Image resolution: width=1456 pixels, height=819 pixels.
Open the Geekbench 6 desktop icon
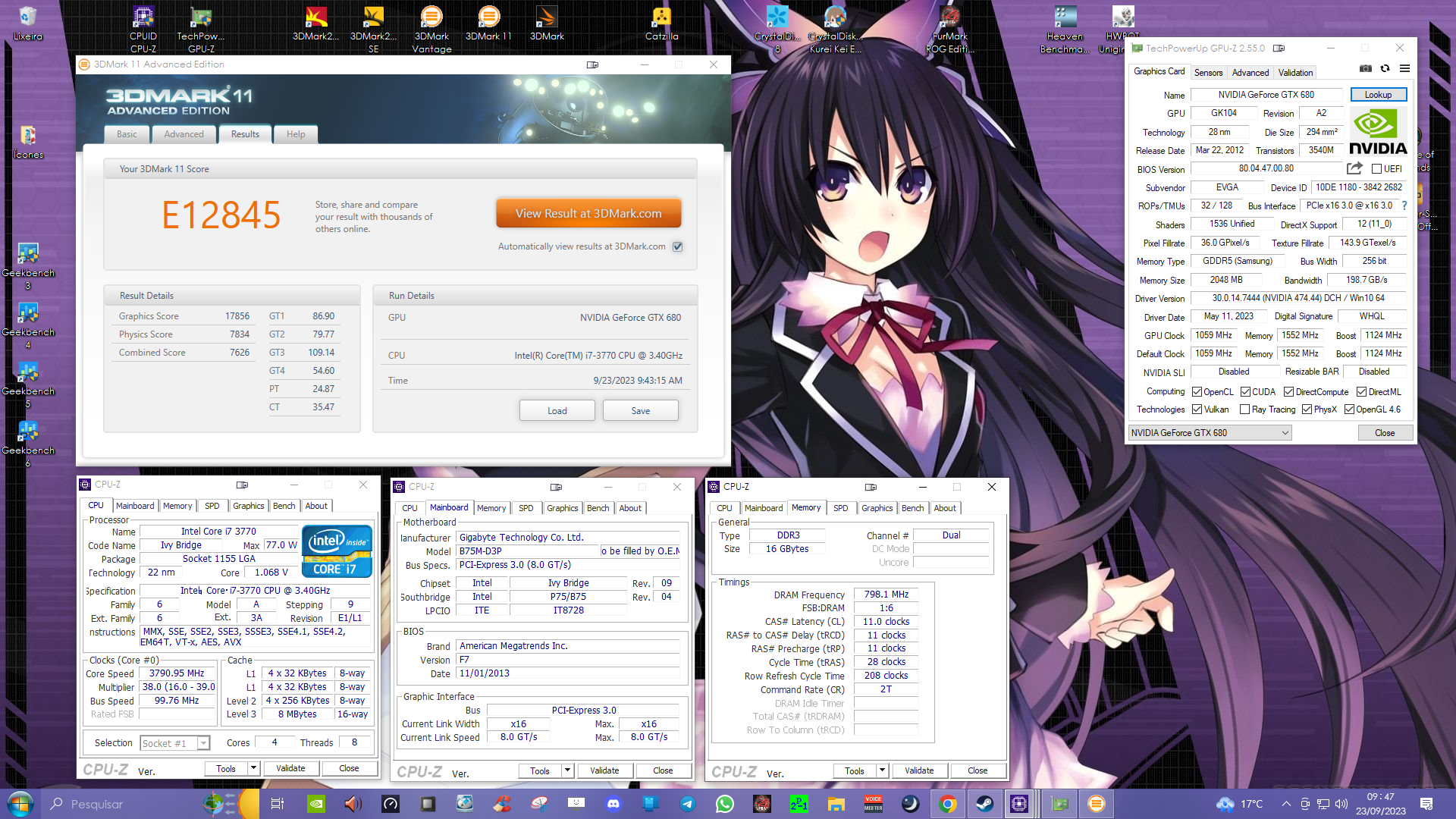pyautogui.click(x=28, y=444)
